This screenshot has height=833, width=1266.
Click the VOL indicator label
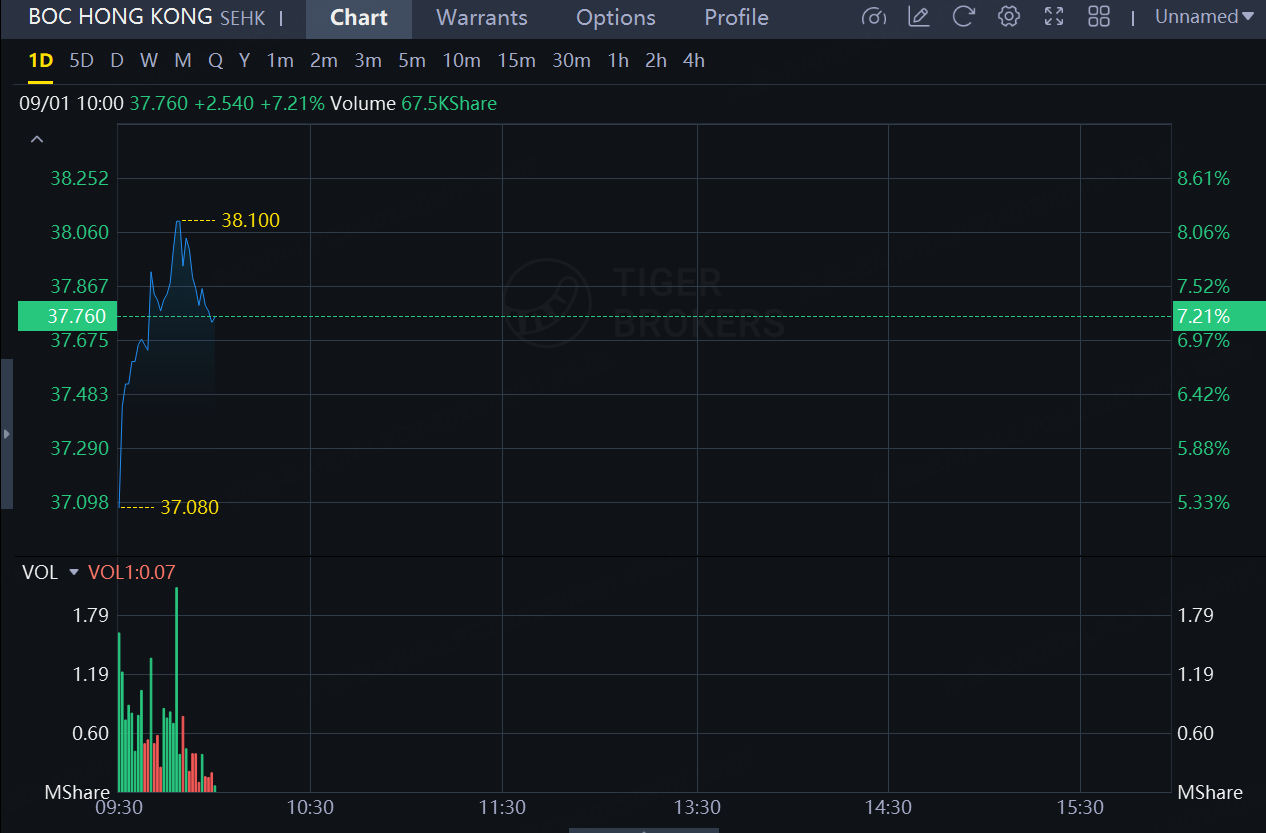(x=40, y=572)
